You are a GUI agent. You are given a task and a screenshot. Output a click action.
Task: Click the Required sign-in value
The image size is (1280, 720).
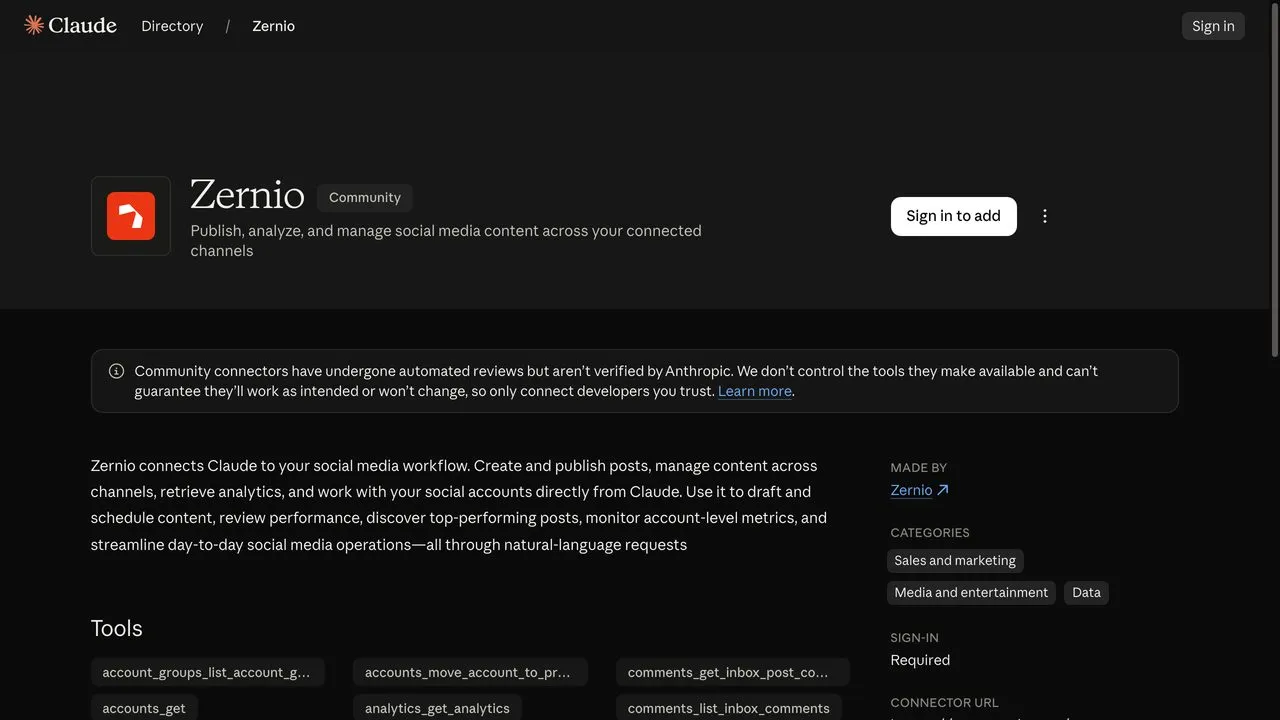click(920, 660)
